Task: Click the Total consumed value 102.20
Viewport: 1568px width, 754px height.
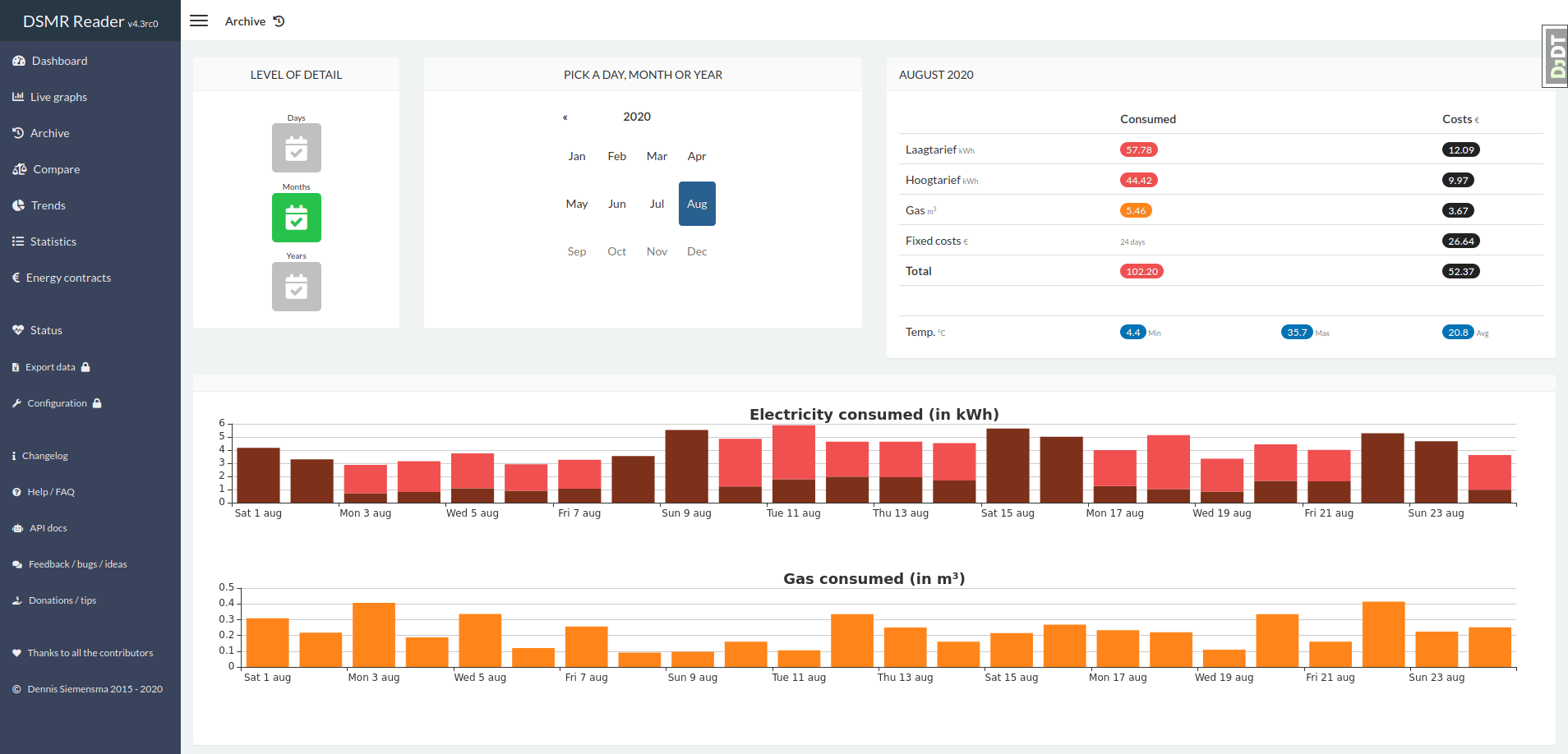Action: [x=1141, y=271]
